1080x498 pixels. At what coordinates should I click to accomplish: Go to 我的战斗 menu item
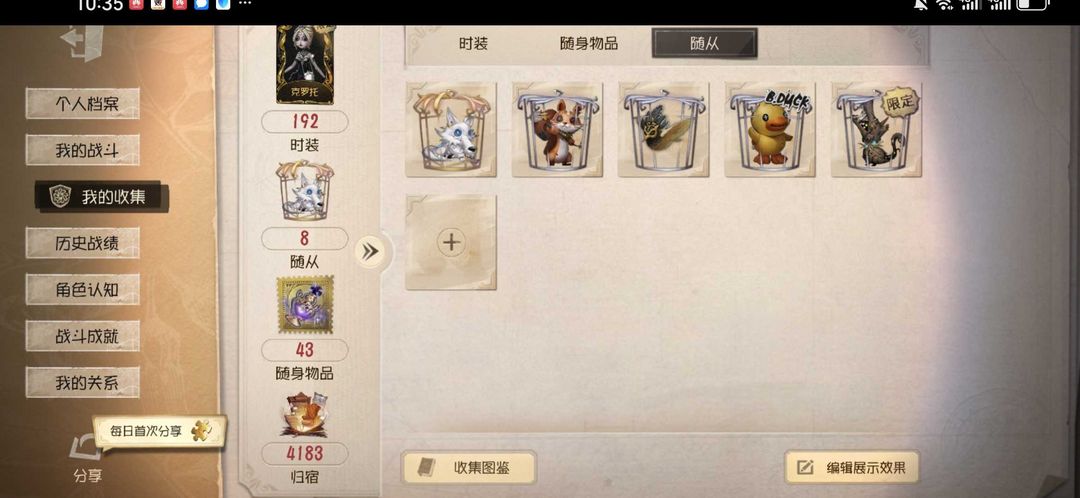click(x=83, y=150)
